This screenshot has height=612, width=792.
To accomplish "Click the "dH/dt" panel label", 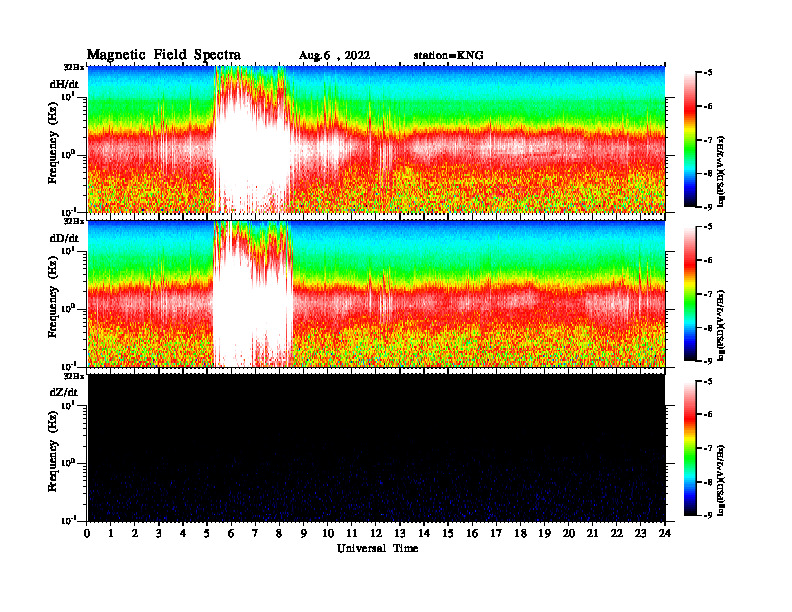I will (64, 84).
